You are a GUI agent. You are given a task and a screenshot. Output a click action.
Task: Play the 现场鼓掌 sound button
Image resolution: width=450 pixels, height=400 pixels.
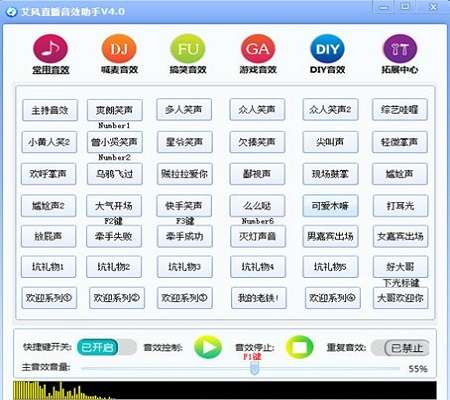[x=330, y=174]
